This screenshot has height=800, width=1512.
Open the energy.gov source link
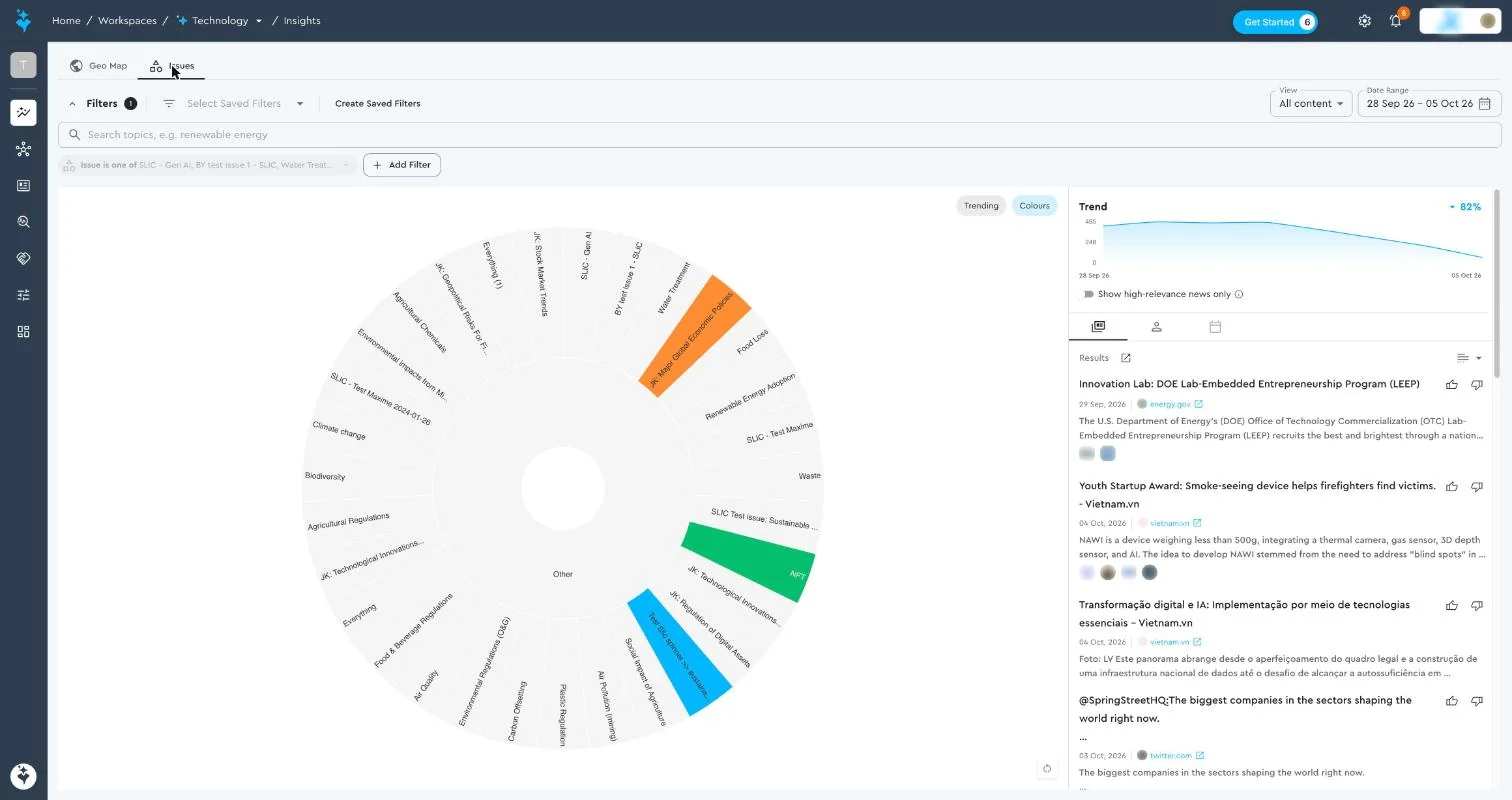coord(1170,404)
